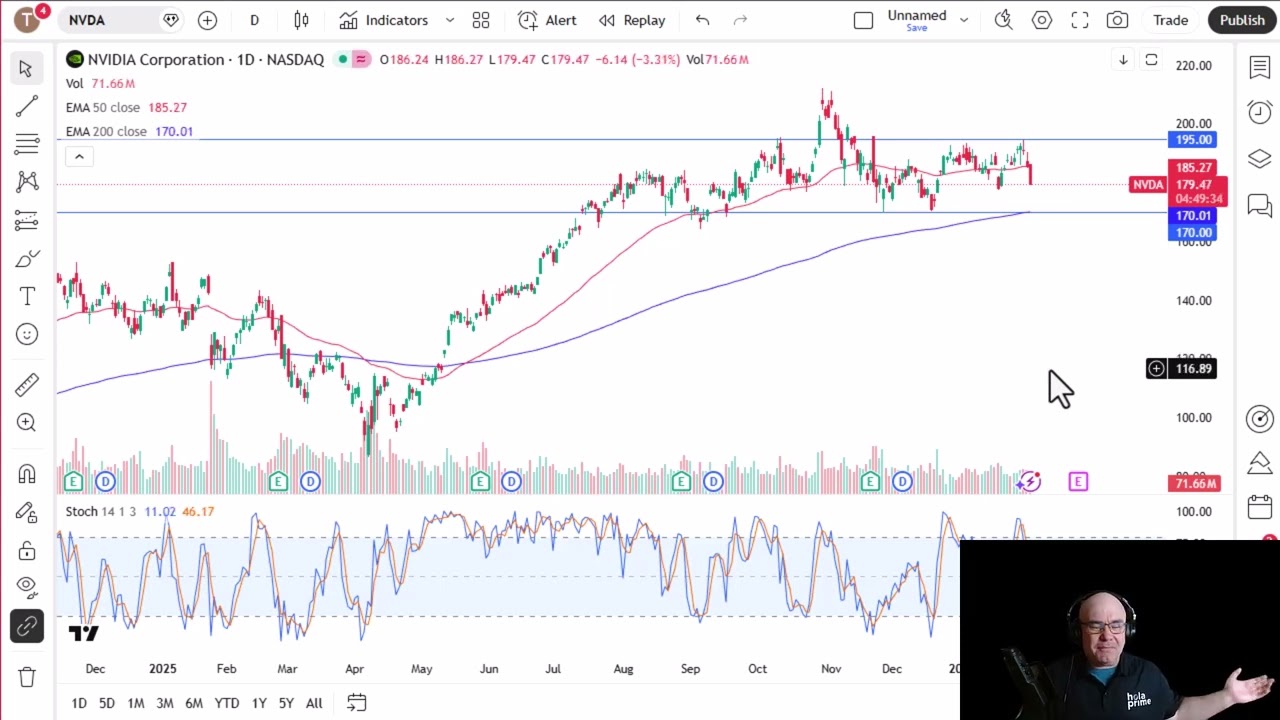This screenshot has width=1280, height=720.
Task: Toggle the layout rectangle button in top bar
Action: coord(863,20)
